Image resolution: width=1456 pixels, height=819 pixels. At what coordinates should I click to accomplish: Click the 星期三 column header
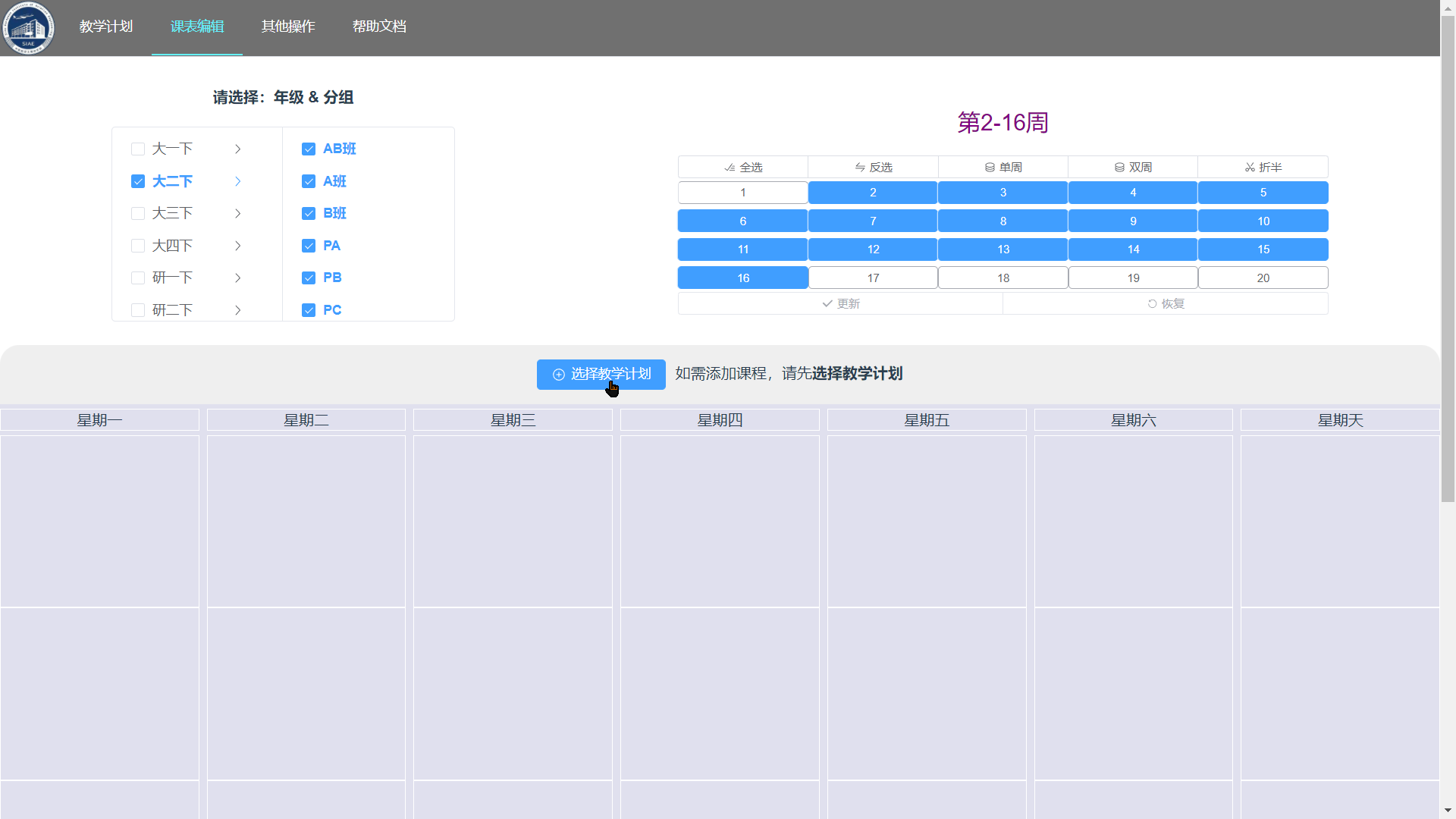tap(513, 420)
